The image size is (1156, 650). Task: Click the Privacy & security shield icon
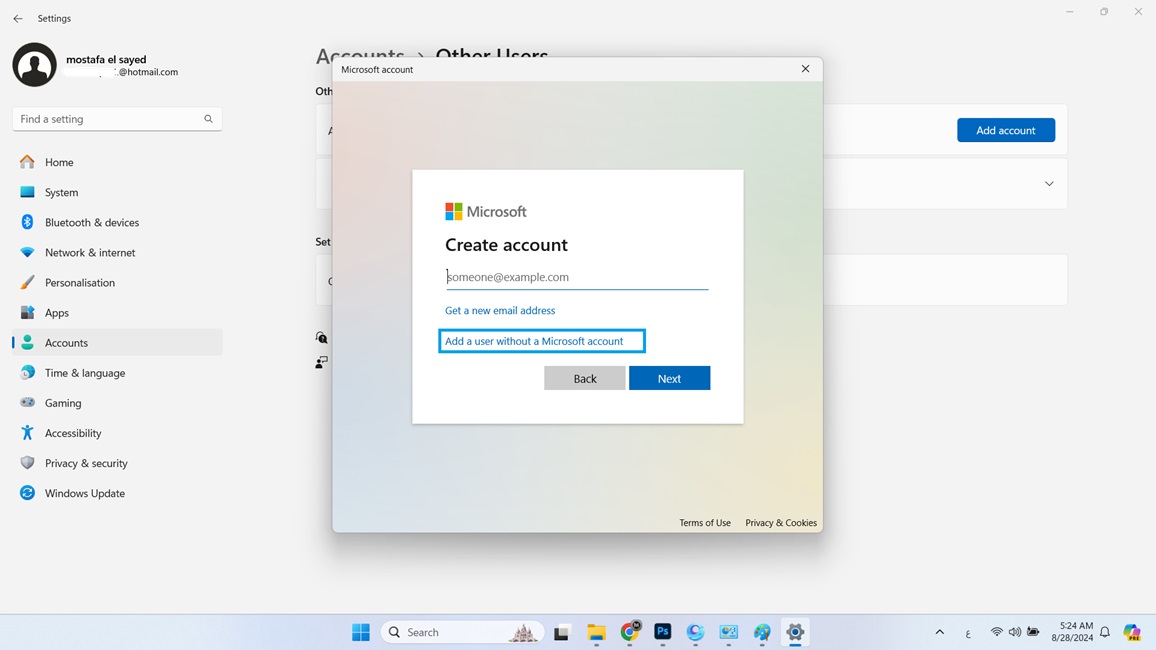coord(27,463)
